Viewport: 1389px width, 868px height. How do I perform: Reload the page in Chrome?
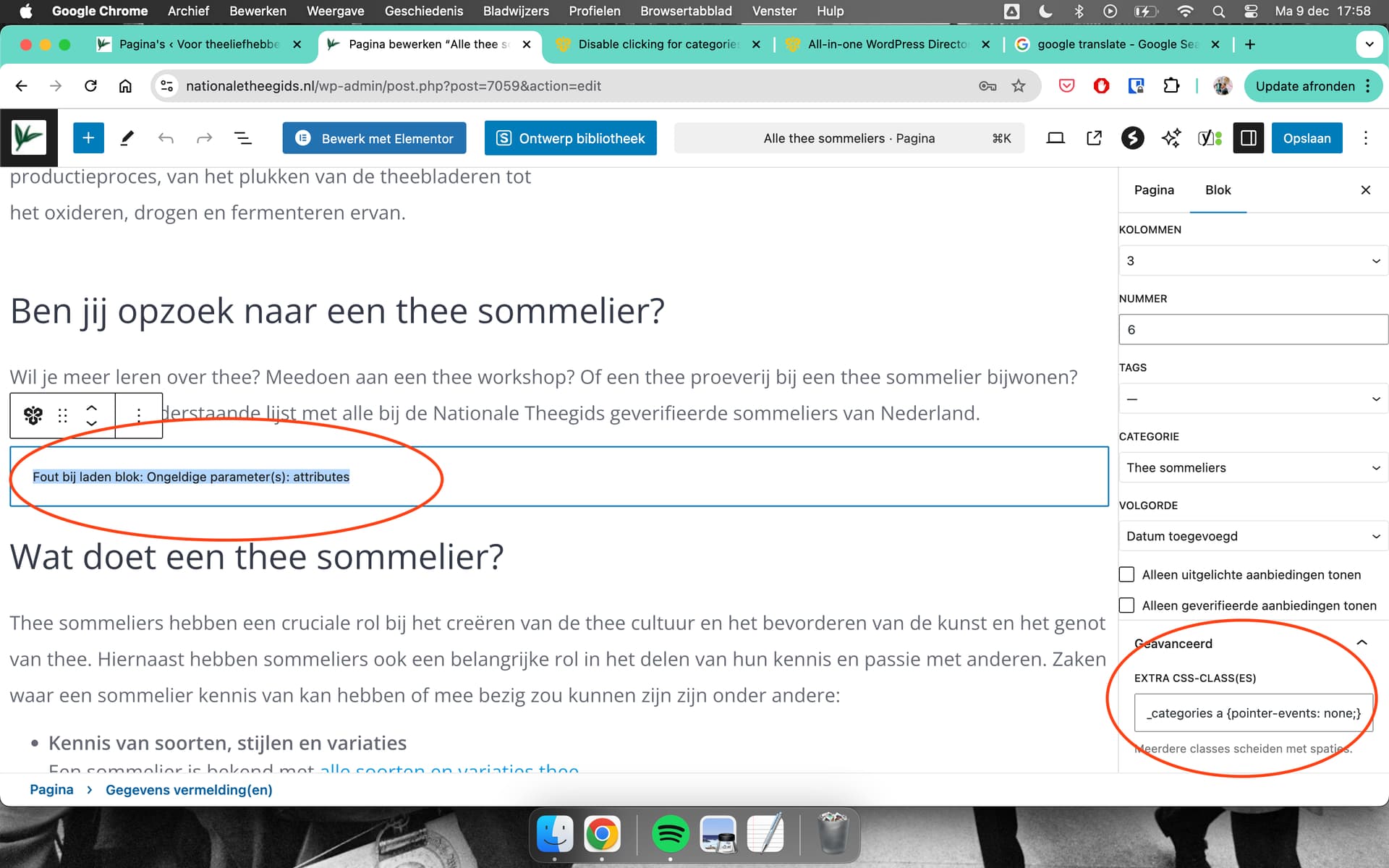[x=90, y=86]
